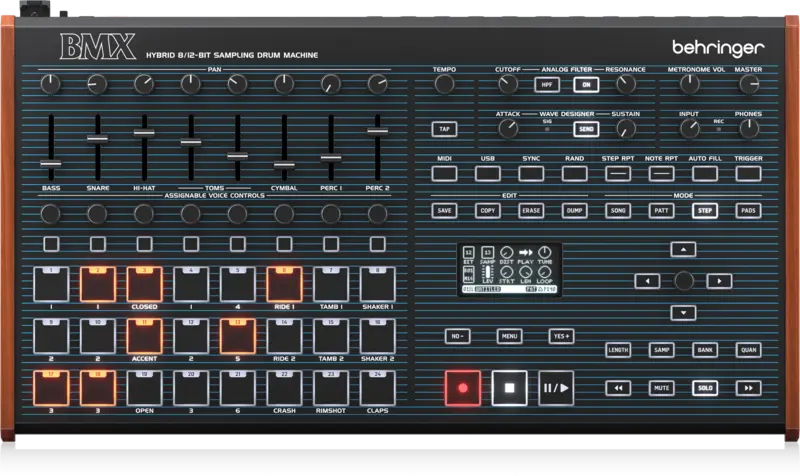800x476 pixels.
Task: Click the right arrow navigation button
Action: coord(719,281)
